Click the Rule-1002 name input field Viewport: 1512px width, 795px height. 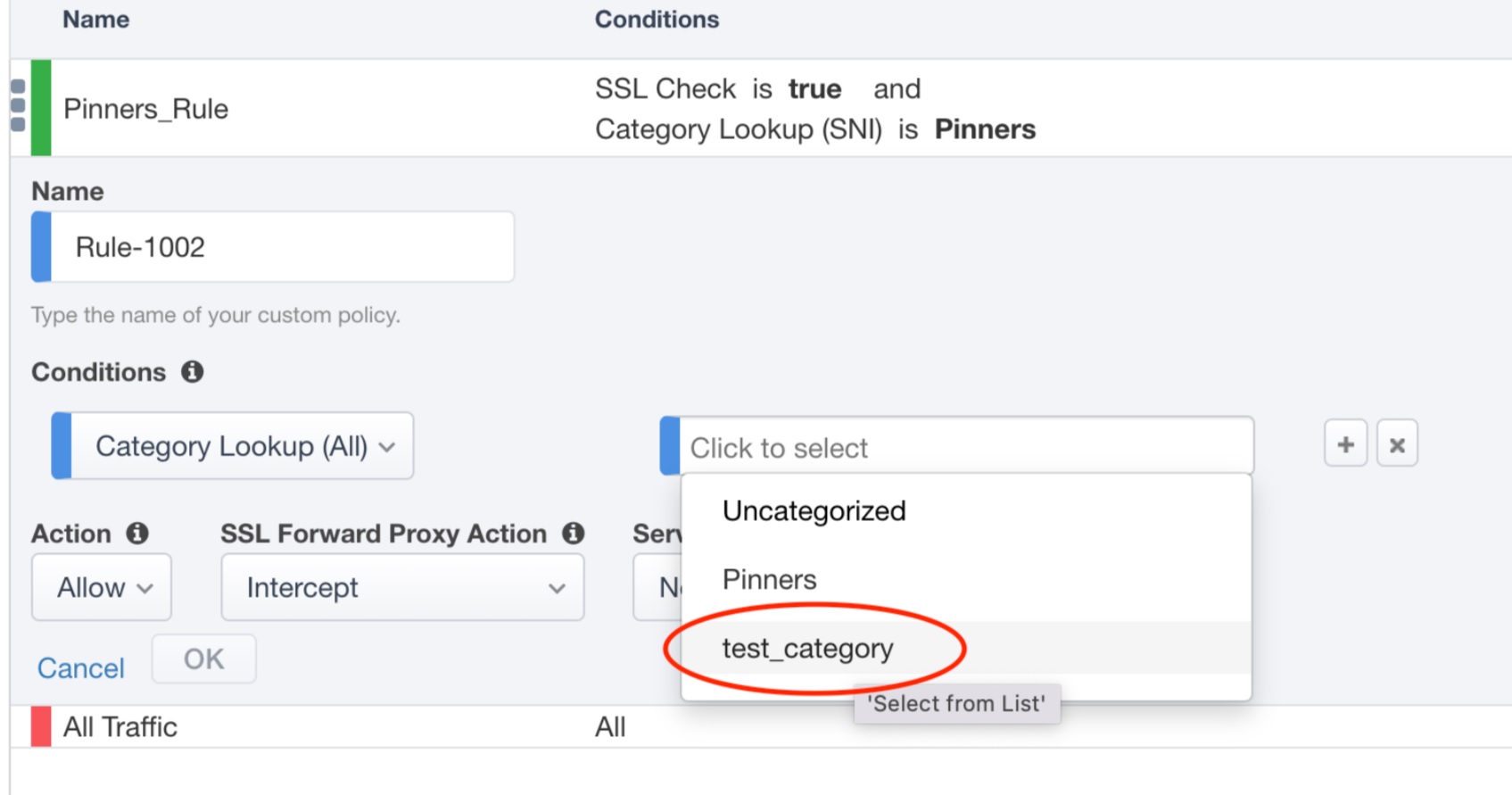[268, 247]
